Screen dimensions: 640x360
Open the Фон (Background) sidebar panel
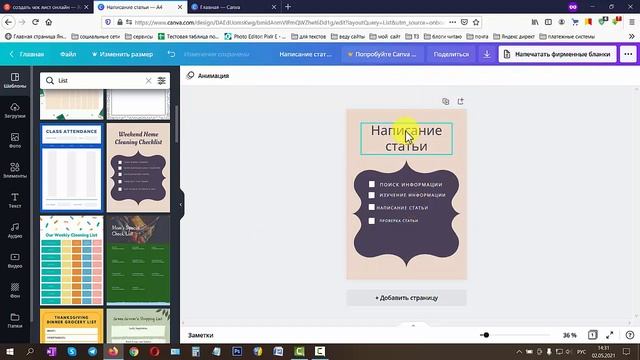[x=15, y=290]
